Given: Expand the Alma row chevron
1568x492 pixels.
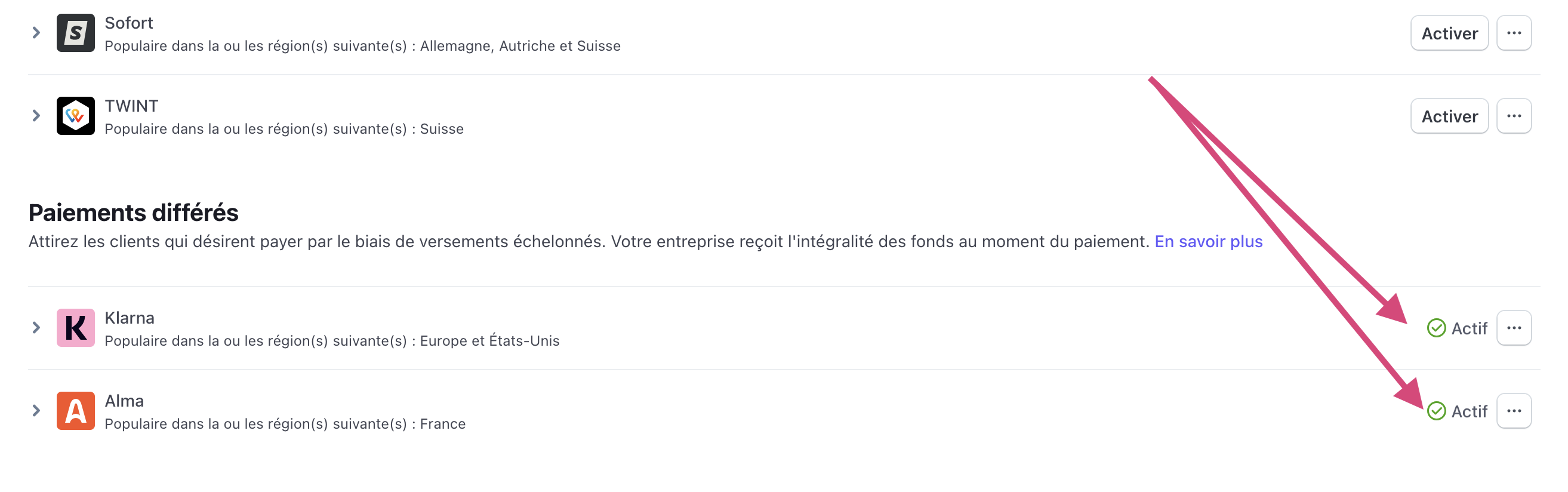Looking at the screenshot, I should 36,410.
